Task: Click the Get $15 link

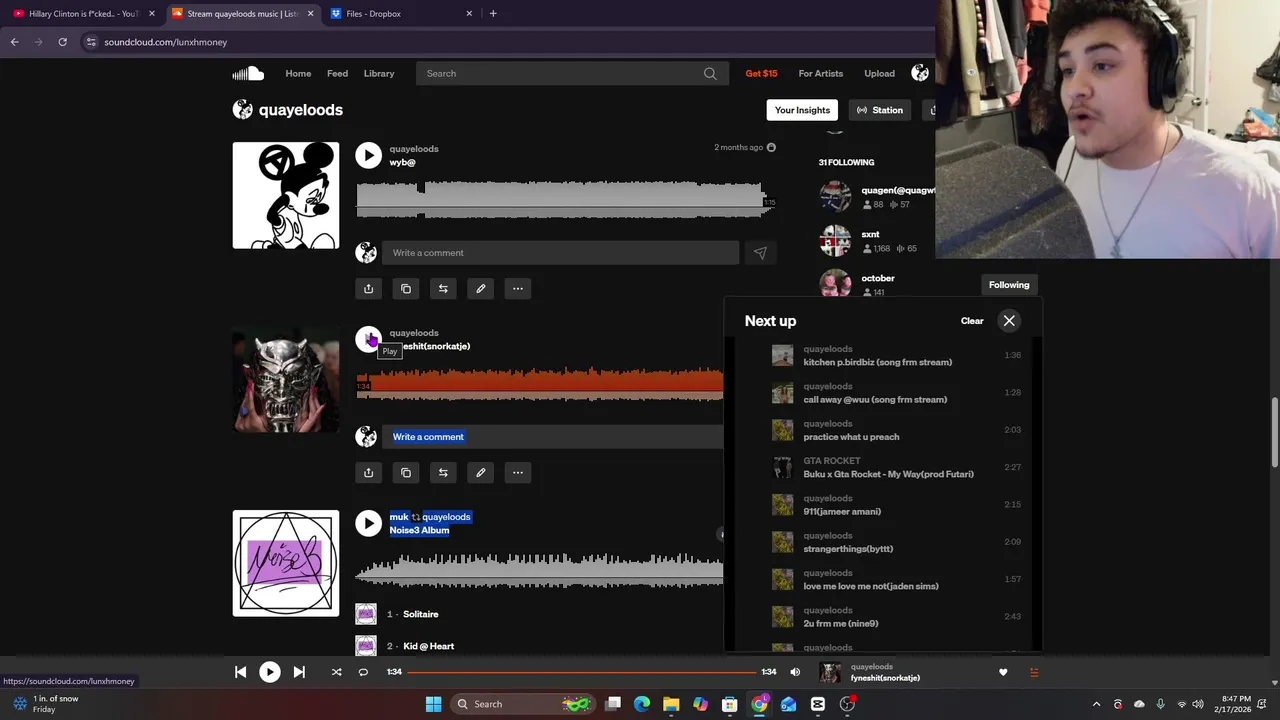Action: [x=761, y=73]
